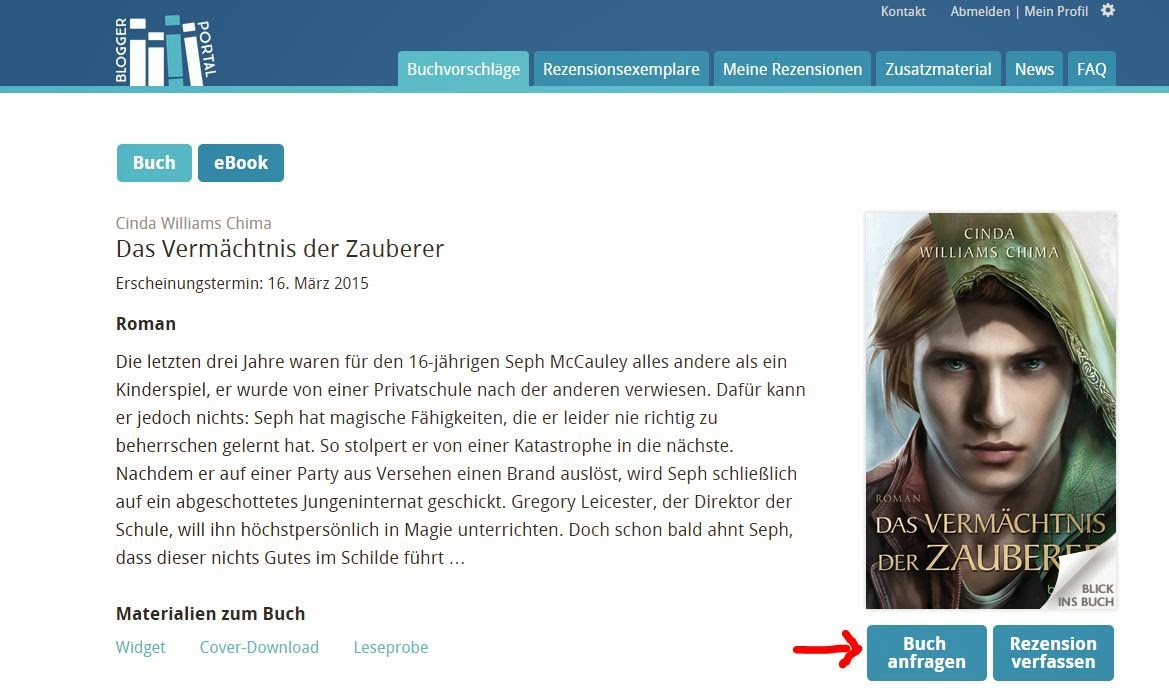Open the Kontakt link
The width and height of the screenshot is (1169, 691).
click(903, 11)
